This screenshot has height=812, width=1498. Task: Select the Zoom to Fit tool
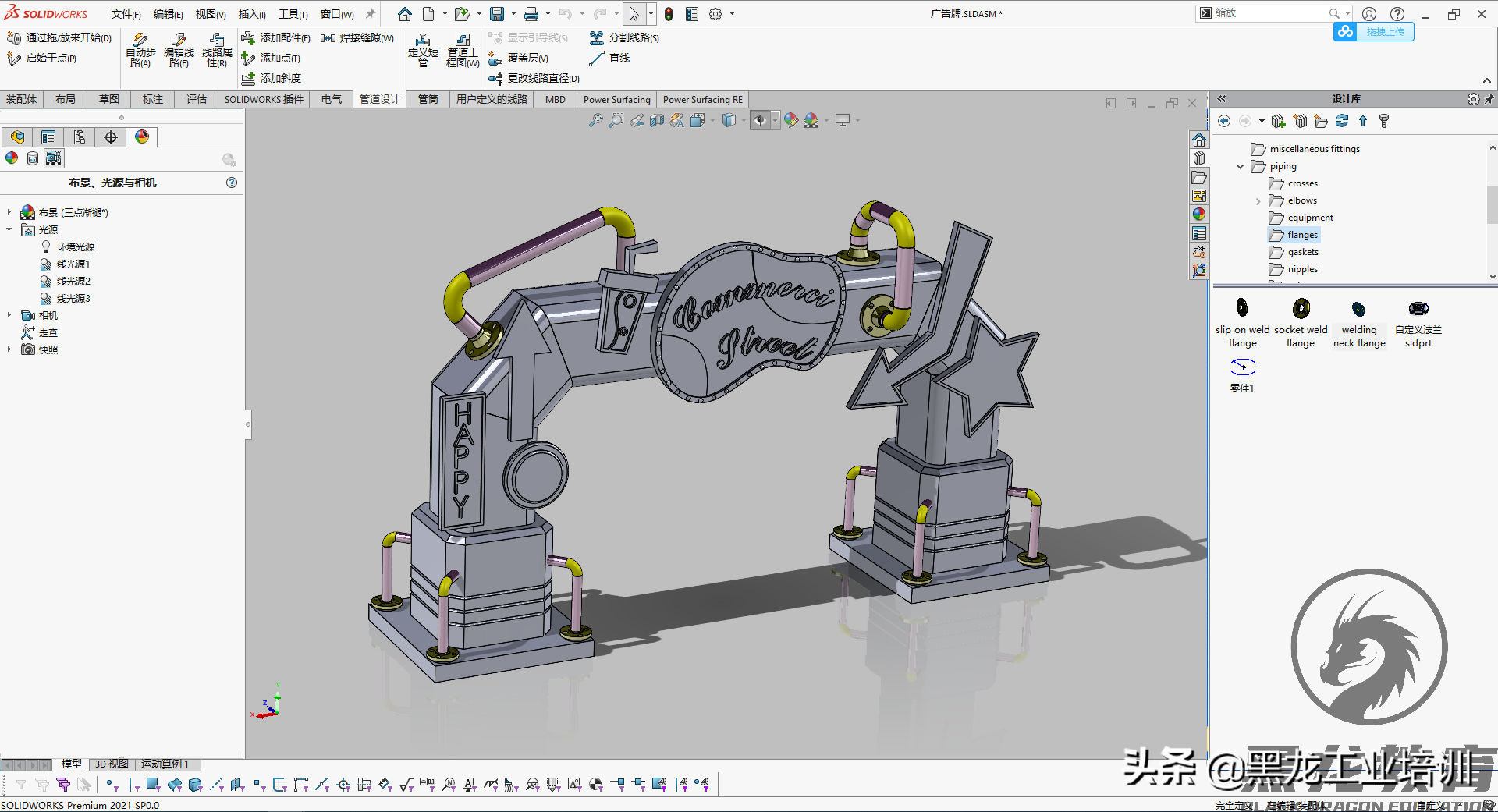597,121
